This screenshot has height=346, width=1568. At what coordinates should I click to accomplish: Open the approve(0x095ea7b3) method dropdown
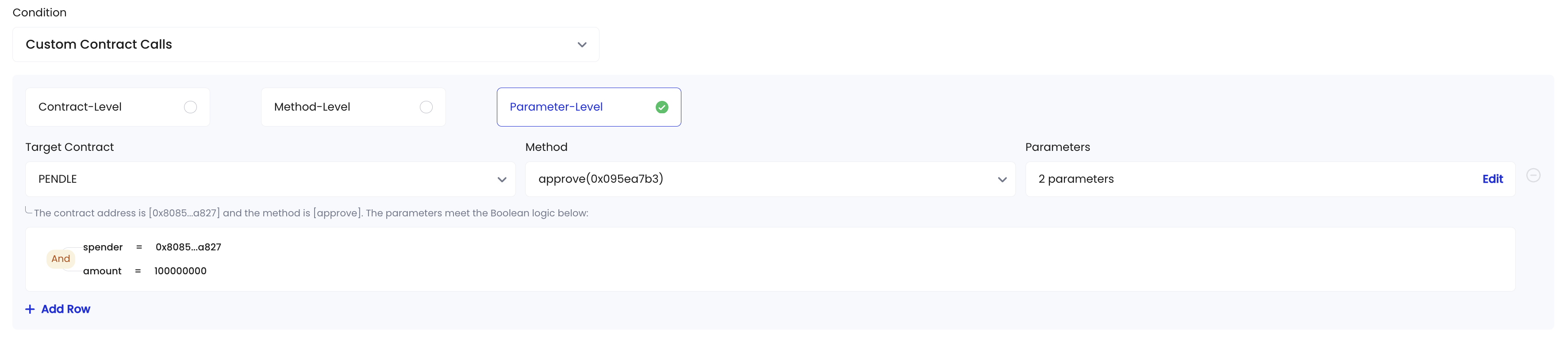coord(770,179)
